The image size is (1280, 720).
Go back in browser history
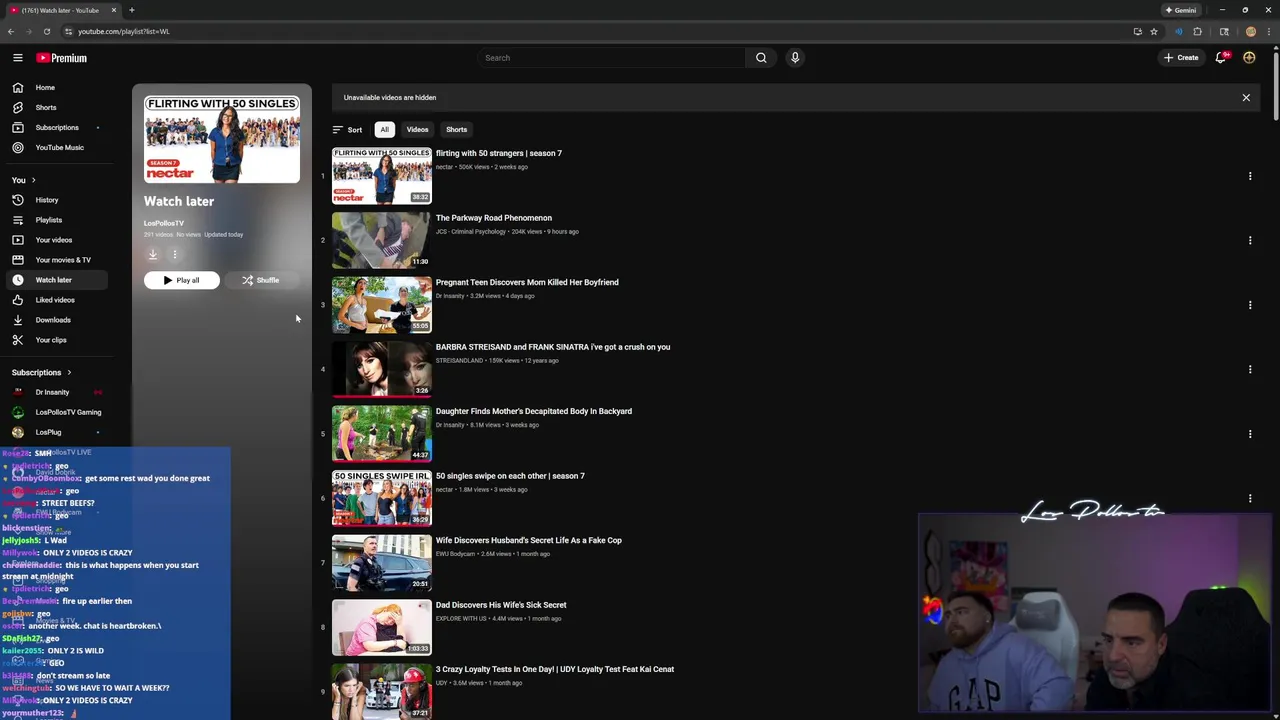coord(10,31)
